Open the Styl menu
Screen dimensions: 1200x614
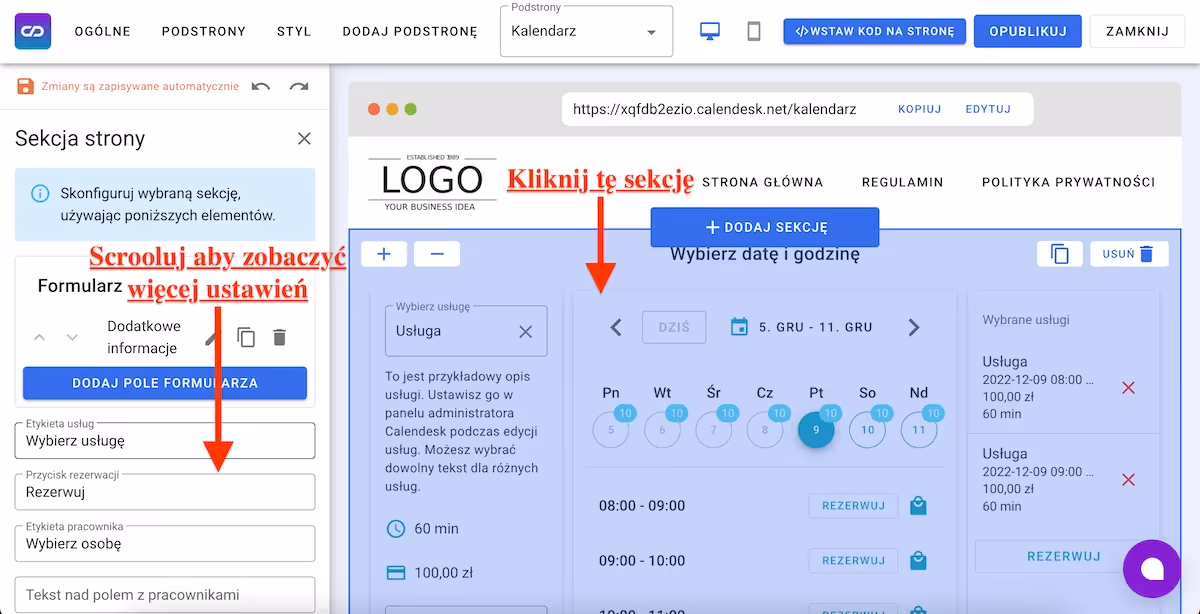pos(294,31)
